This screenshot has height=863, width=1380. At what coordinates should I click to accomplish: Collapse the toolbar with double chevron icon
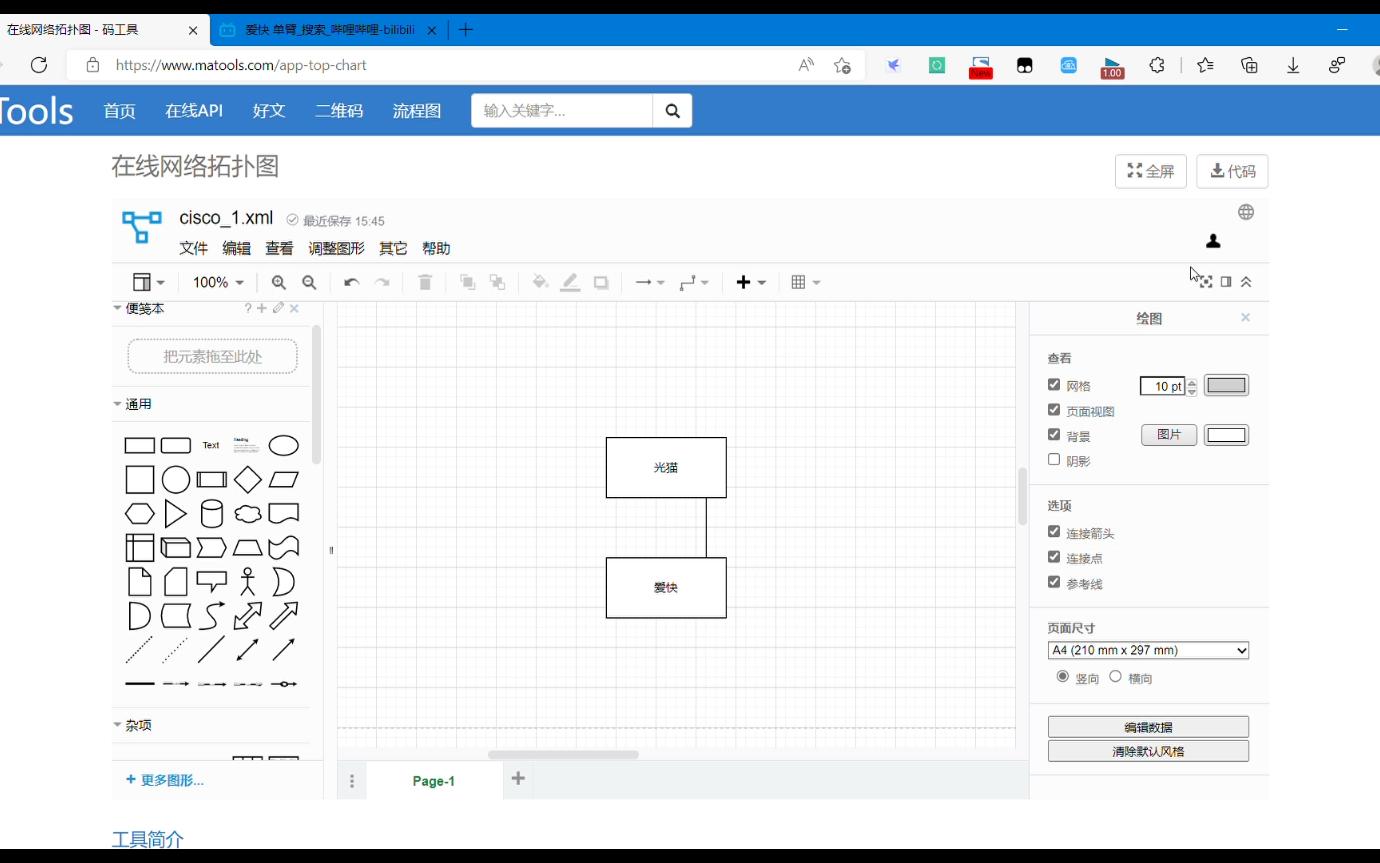(1246, 282)
